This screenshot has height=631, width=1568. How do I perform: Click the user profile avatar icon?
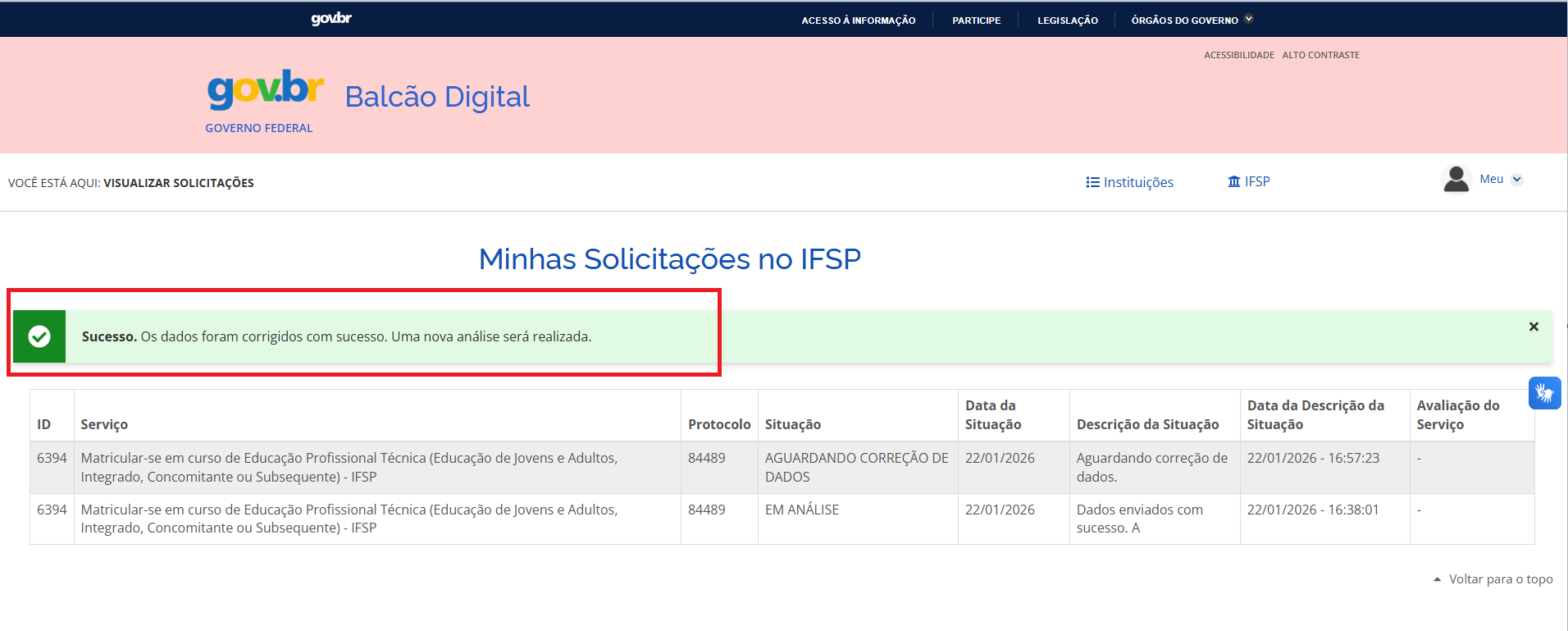click(1456, 179)
